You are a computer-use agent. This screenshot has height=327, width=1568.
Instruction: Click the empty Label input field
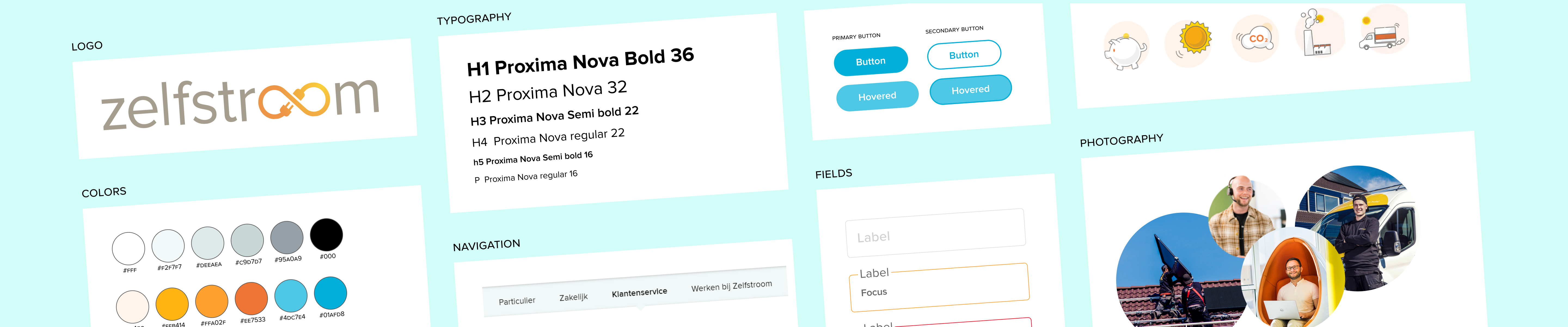point(935,233)
